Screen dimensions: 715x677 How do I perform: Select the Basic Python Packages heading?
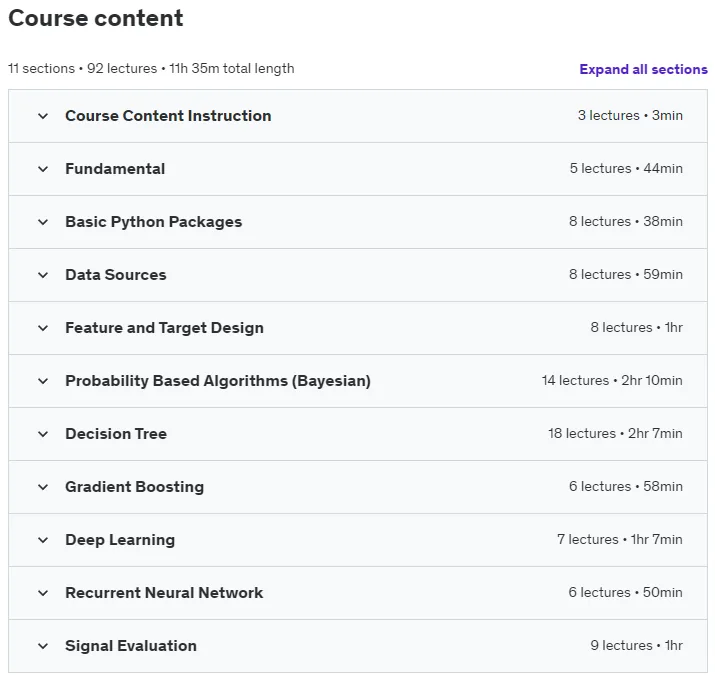154,222
